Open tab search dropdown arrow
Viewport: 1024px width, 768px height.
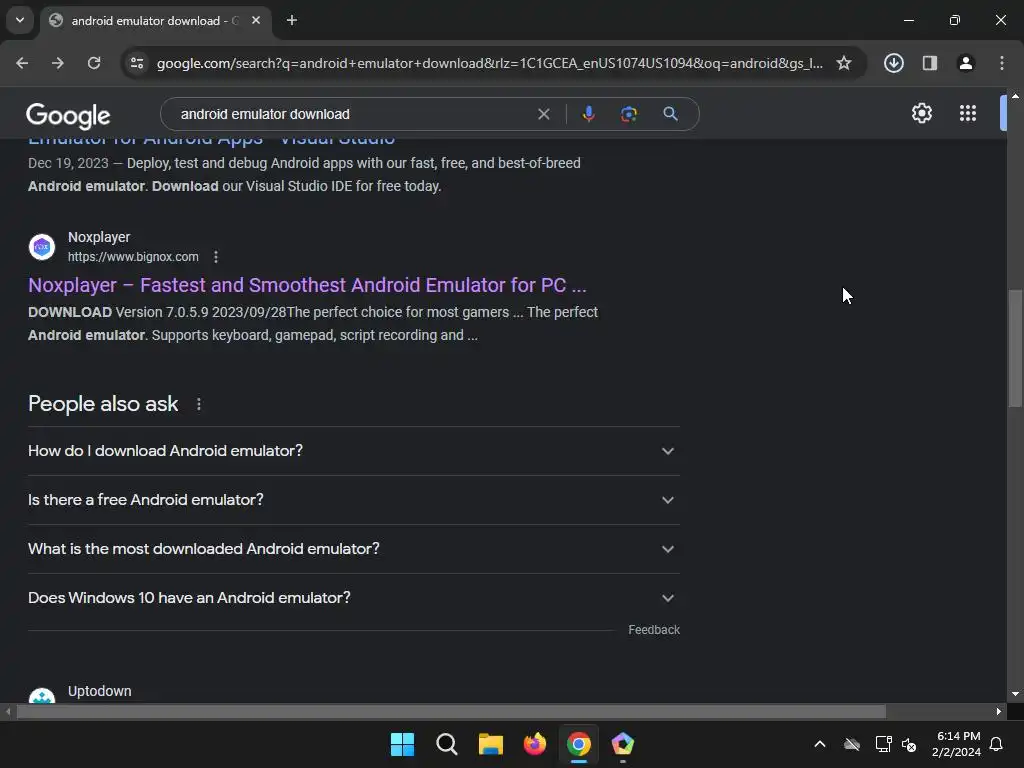[20, 20]
